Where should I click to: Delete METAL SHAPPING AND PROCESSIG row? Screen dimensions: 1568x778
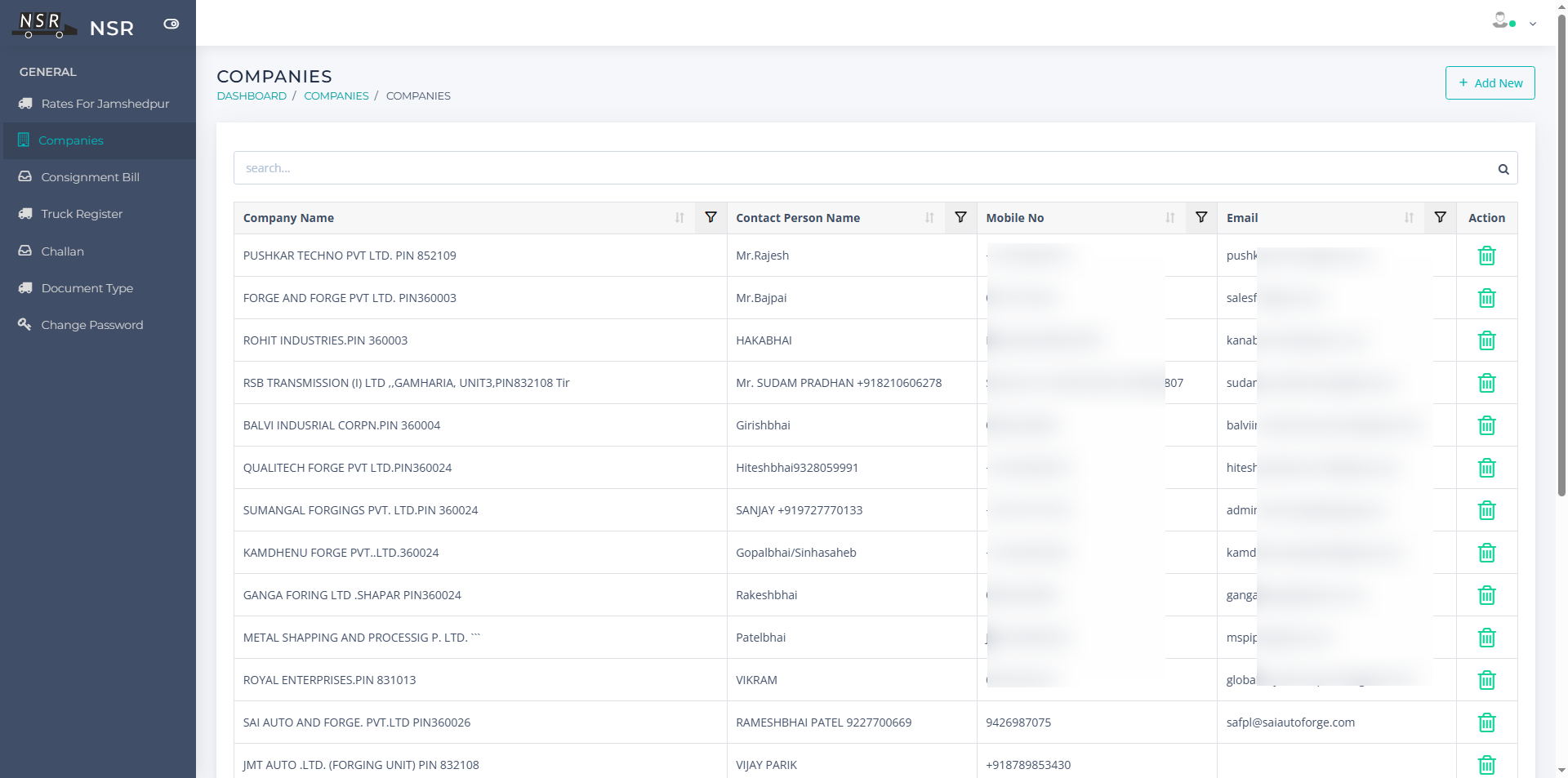click(1486, 638)
